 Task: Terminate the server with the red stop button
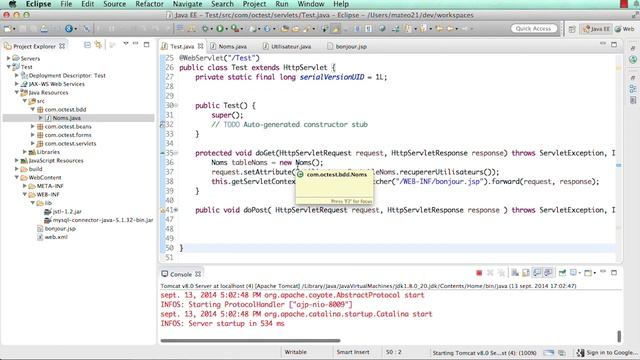[479, 273]
